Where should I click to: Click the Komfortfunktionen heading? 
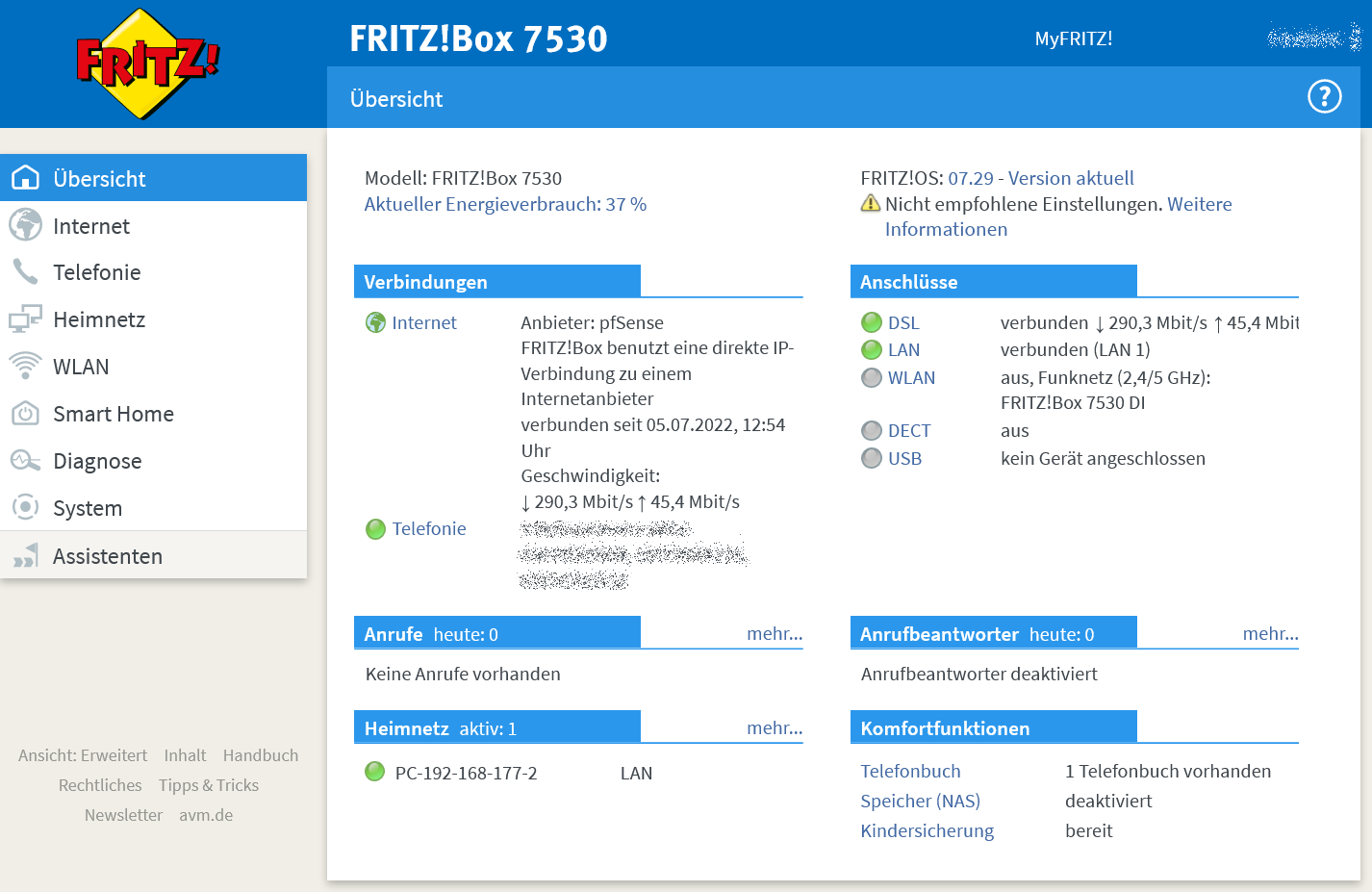coord(994,727)
